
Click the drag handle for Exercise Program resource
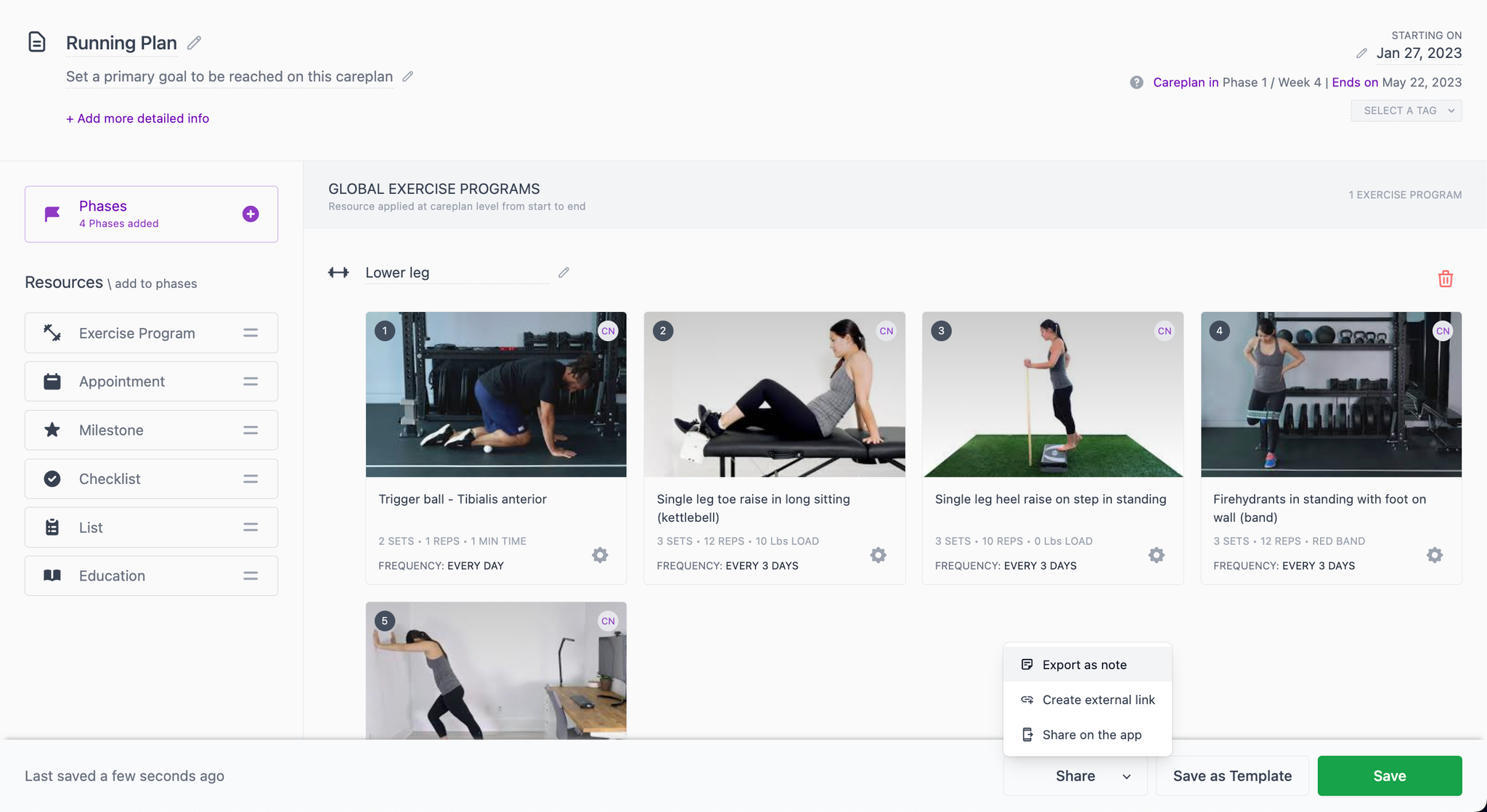tap(250, 333)
